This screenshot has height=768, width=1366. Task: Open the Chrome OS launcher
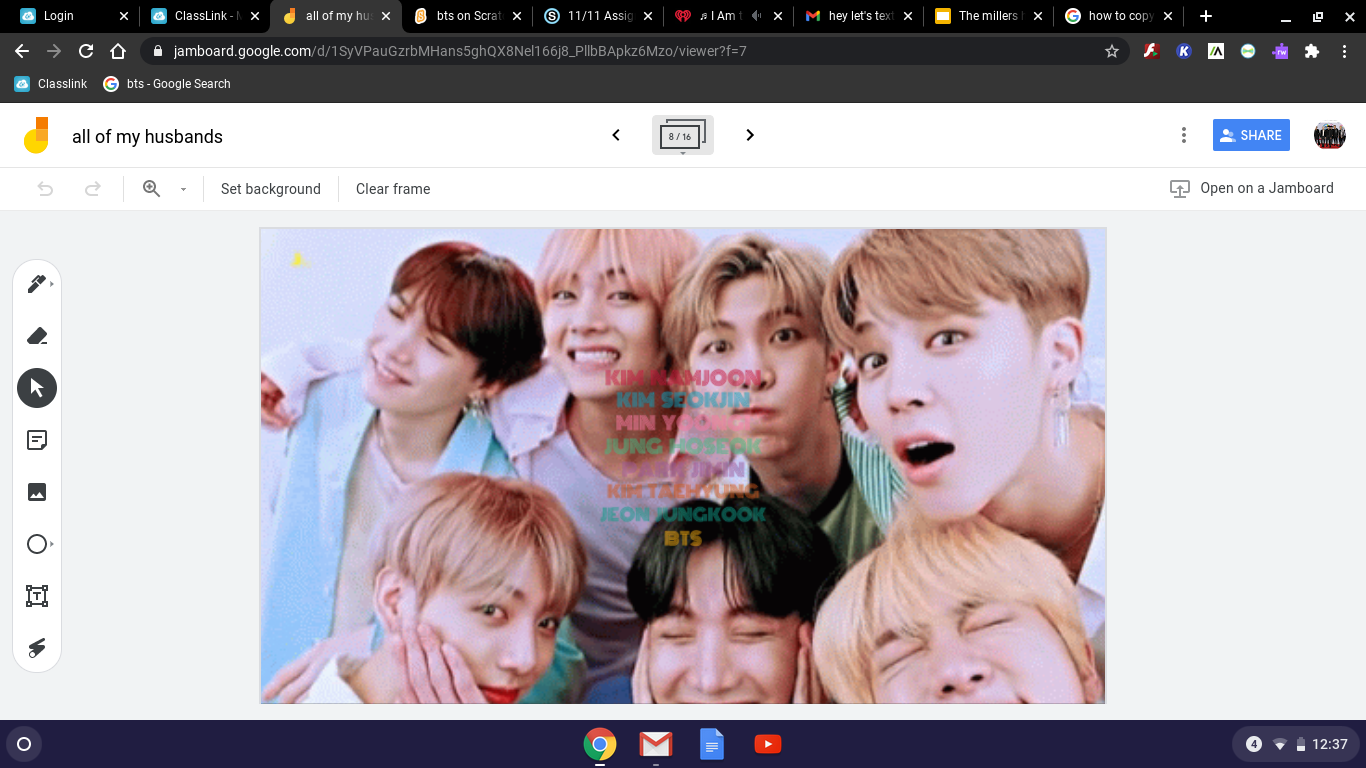pos(24,744)
